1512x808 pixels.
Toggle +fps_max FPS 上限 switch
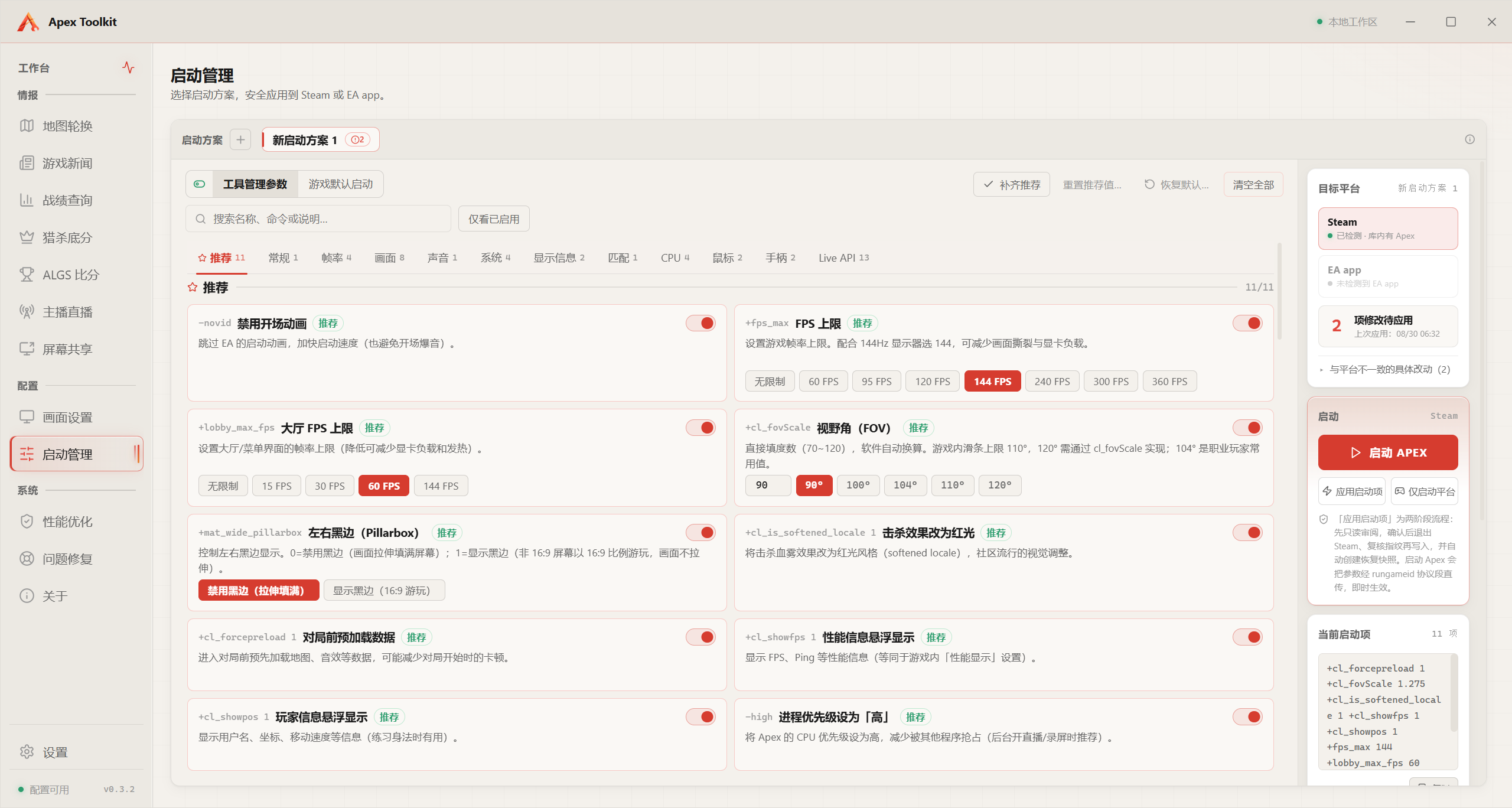coord(1247,323)
